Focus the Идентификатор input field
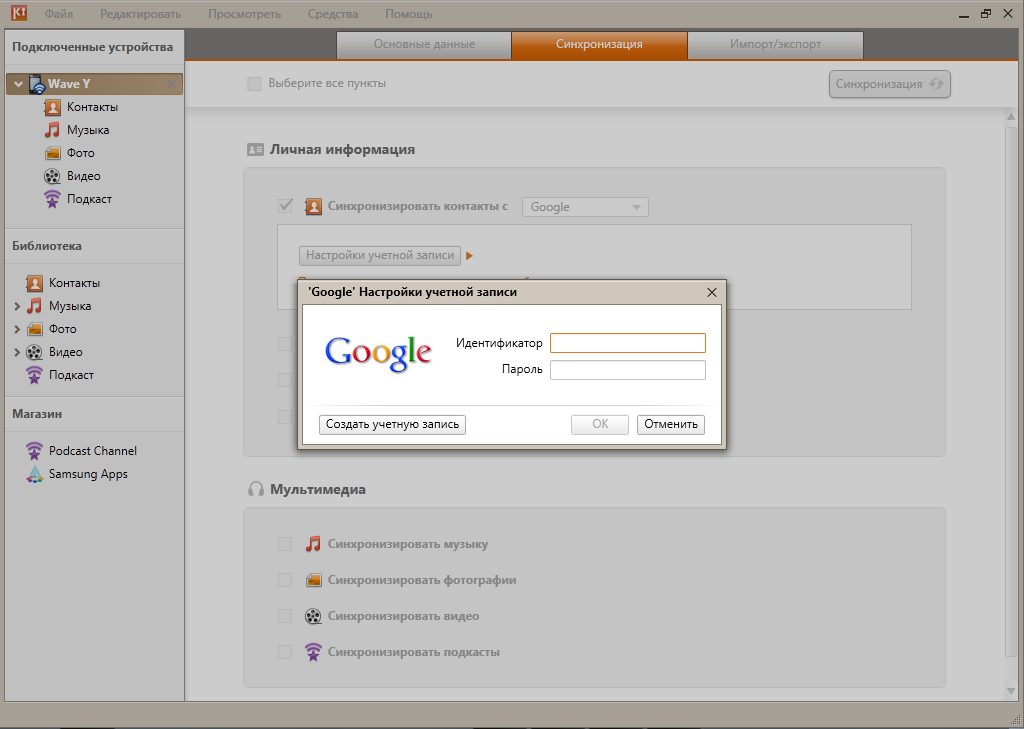The image size is (1024, 729). (x=628, y=343)
